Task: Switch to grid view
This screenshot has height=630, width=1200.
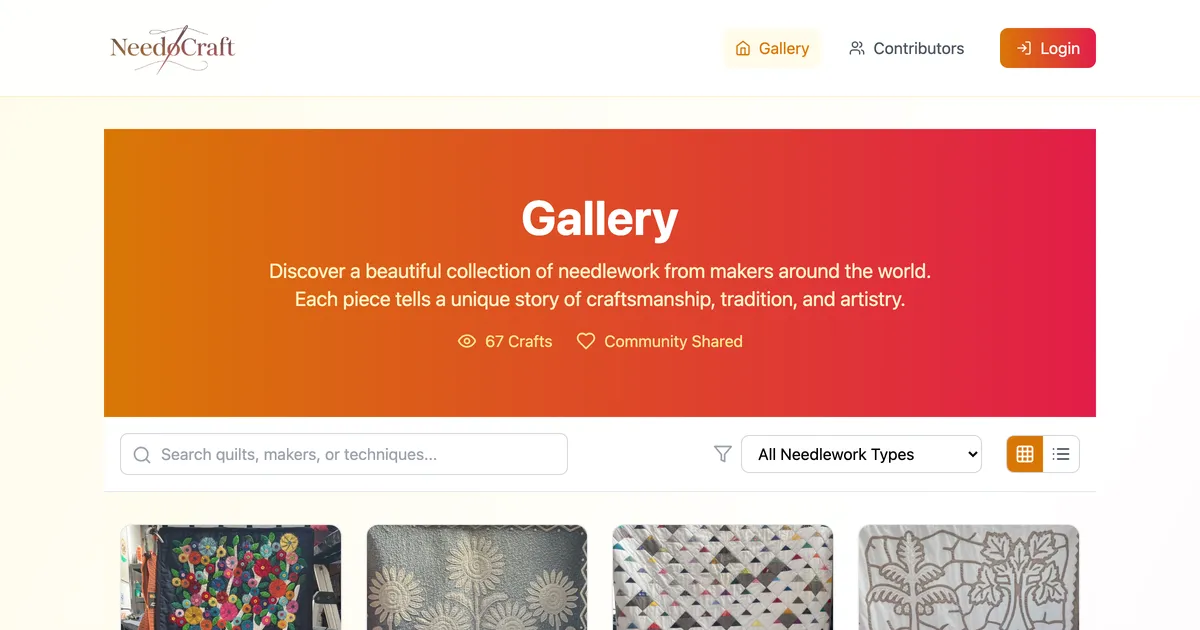Action: coord(1025,454)
